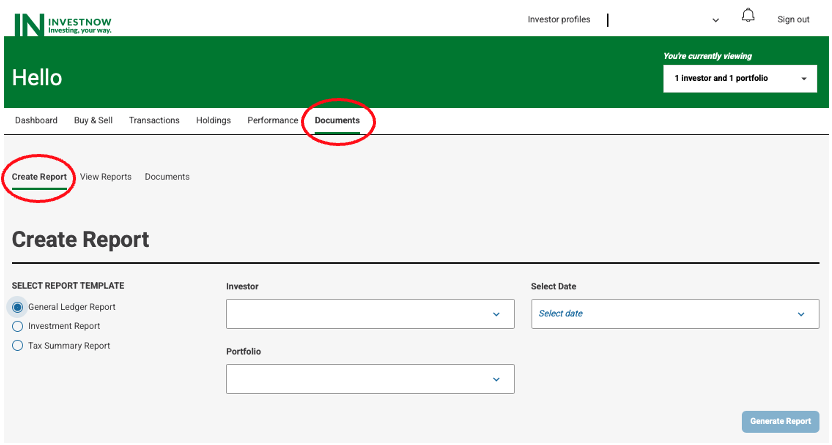Choose the Investment Report template
The height and width of the screenshot is (445, 832).
pos(18,326)
